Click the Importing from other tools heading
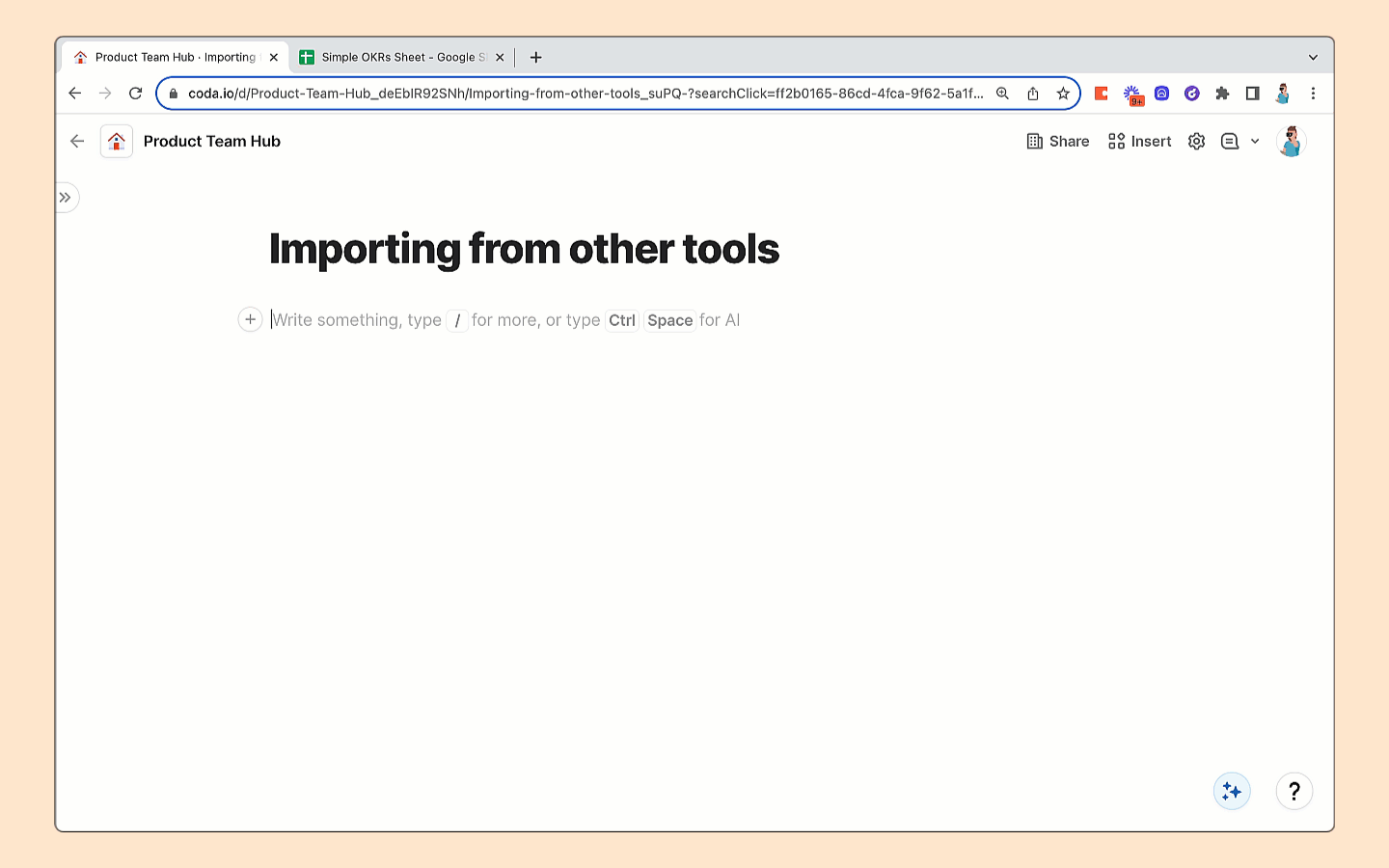 (524, 249)
